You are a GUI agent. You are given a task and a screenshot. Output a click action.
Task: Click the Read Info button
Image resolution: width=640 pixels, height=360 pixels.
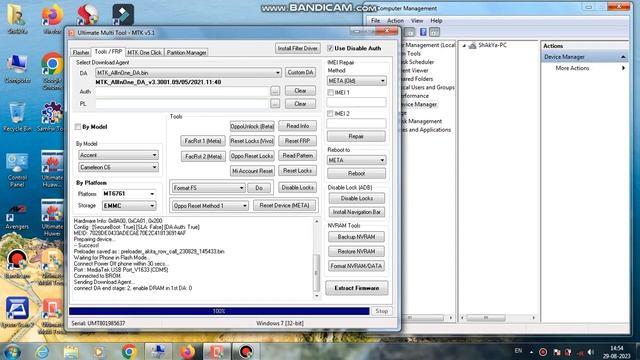298,126
